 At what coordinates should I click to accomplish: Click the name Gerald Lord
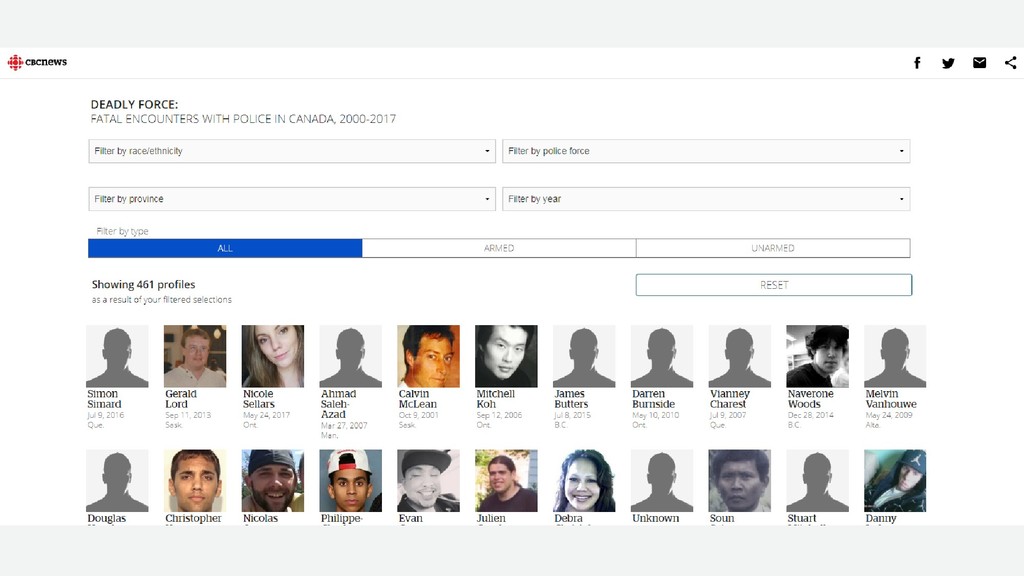point(181,399)
